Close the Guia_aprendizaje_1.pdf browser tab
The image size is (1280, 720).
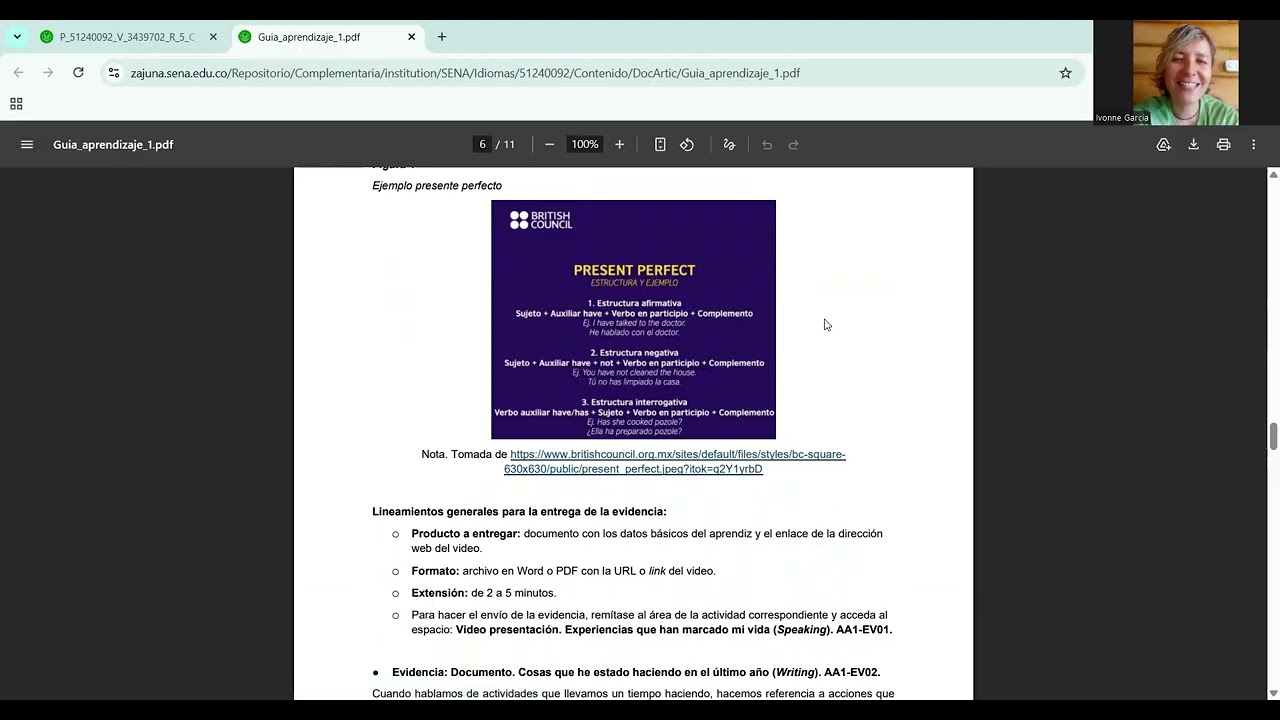(x=411, y=37)
